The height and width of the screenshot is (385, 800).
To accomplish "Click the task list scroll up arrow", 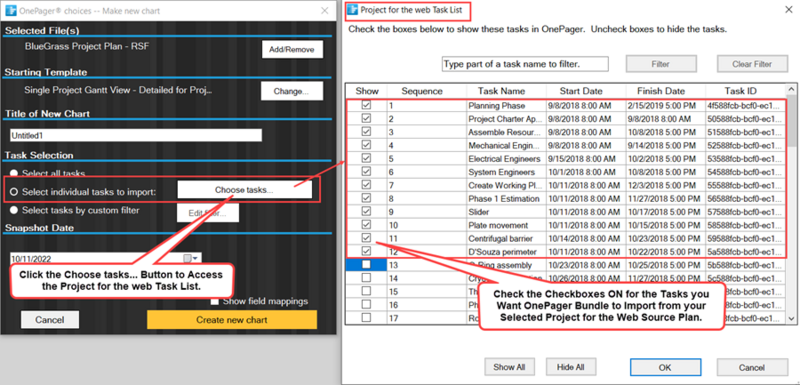I will click(791, 88).
